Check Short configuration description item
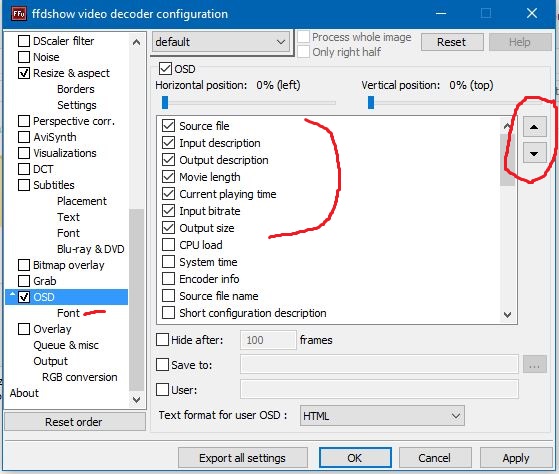The width and height of the screenshot is (559, 474). pos(168,313)
